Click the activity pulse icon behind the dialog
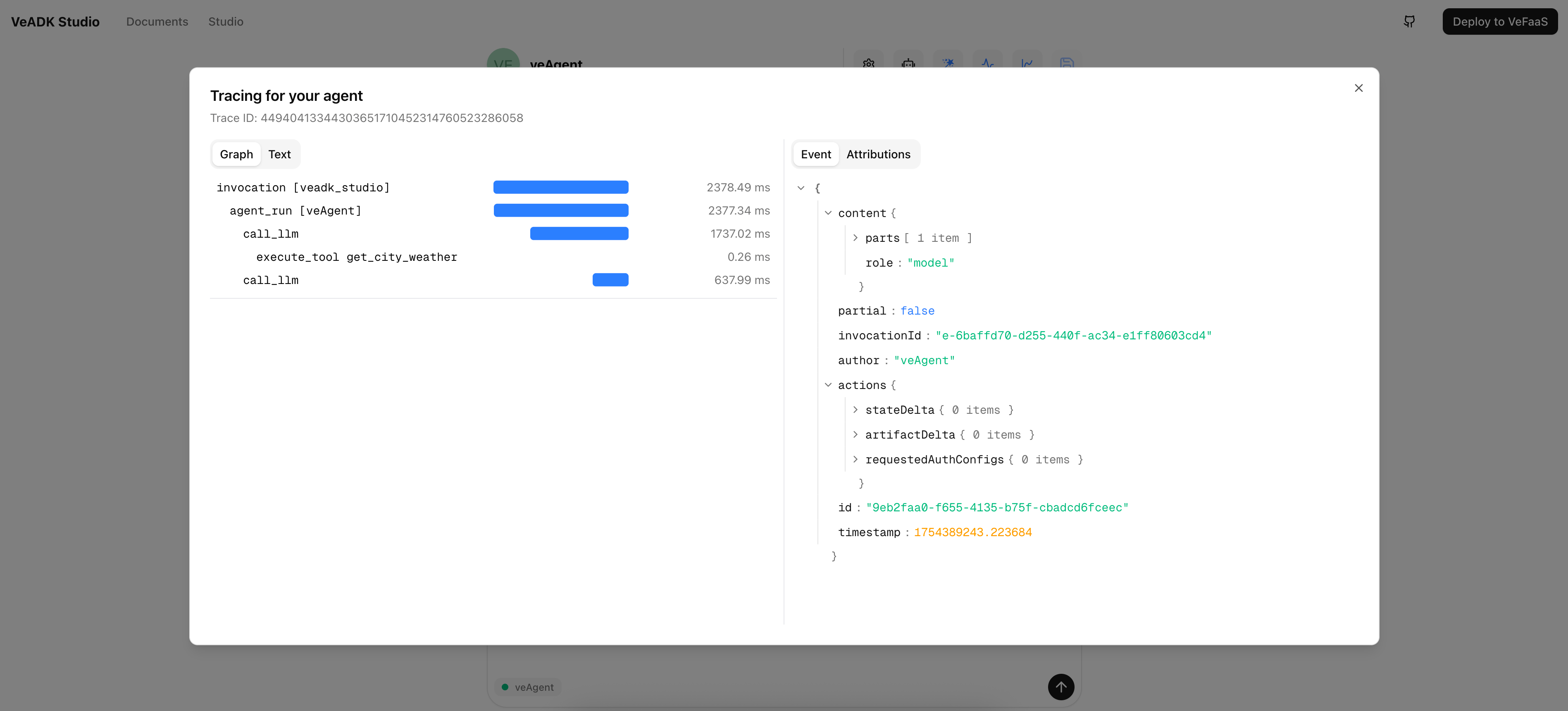This screenshot has height=711, width=1568. [987, 63]
